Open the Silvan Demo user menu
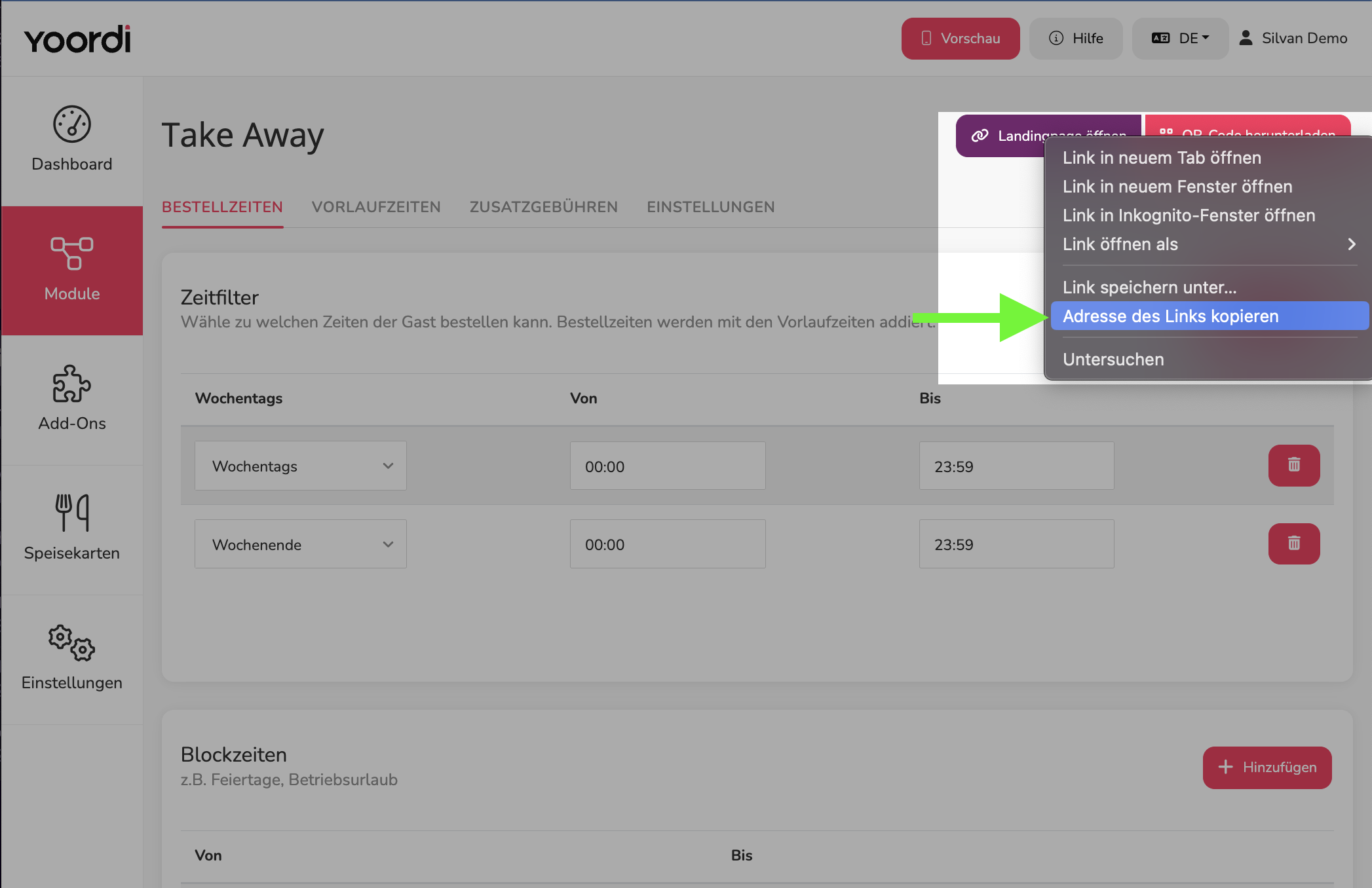Image resolution: width=1372 pixels, height=888 pixels. tap(1293, 38)
